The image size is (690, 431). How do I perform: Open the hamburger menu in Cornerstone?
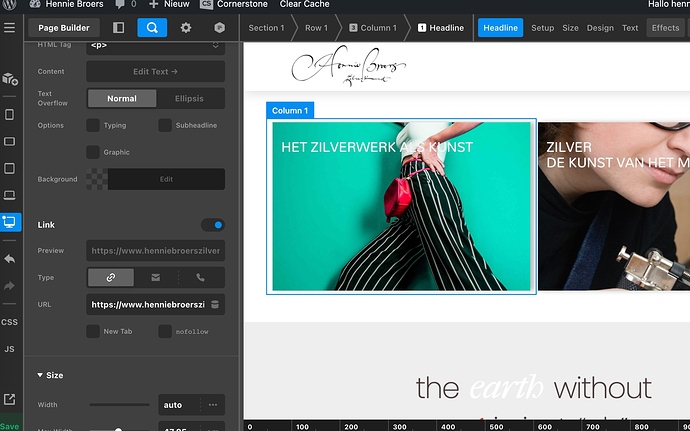9,28
